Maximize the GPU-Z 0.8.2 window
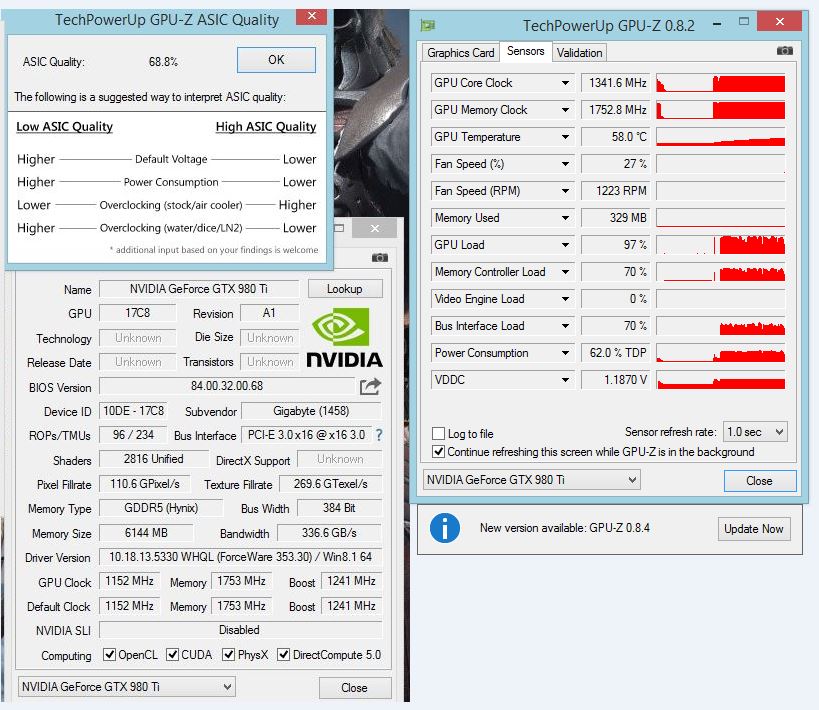Screen dimensions: 819x710 click(744, 21)
